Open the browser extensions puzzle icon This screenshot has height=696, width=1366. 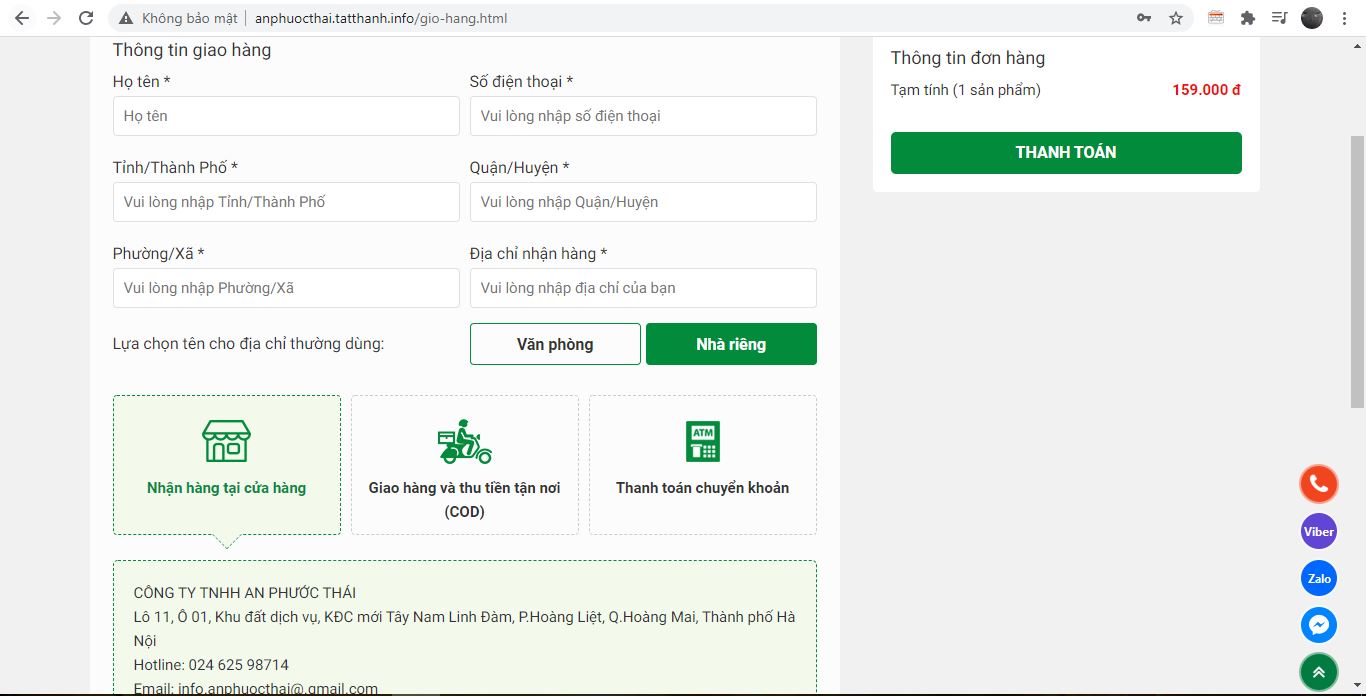(1247, 18)
